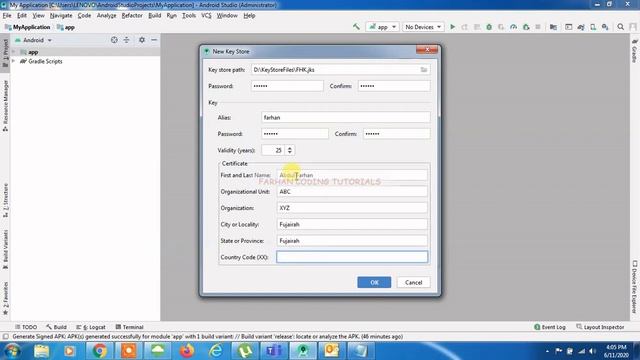640x360 pixels.
Task: Open the Tools menu
Action: pyautogui.click(x=189, y=16)
